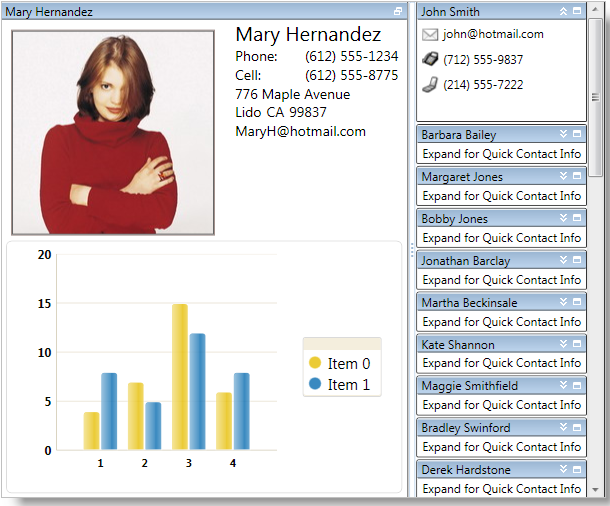Click the MaryH@hotmail.com email address
Image resolution: width=610 pixels, height=506 pixels.
point(300,131)
